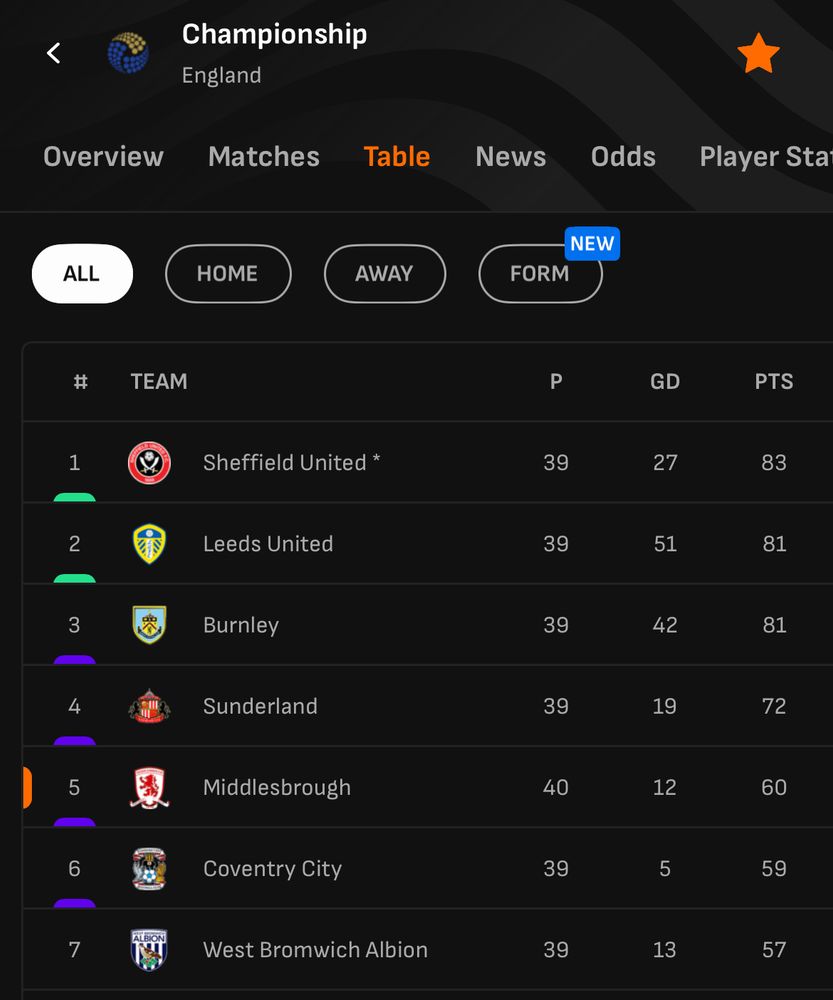Open the Matches tab
833x1000 pixels.
[264, 157]
